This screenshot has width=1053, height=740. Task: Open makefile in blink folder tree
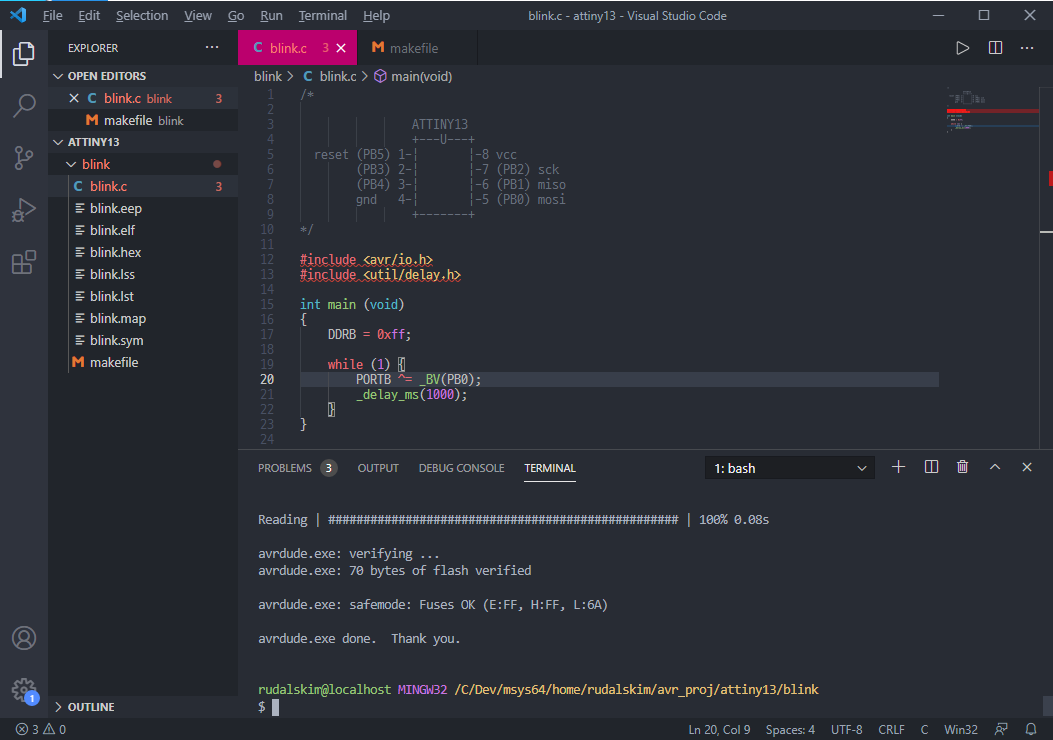coord(143,363)
